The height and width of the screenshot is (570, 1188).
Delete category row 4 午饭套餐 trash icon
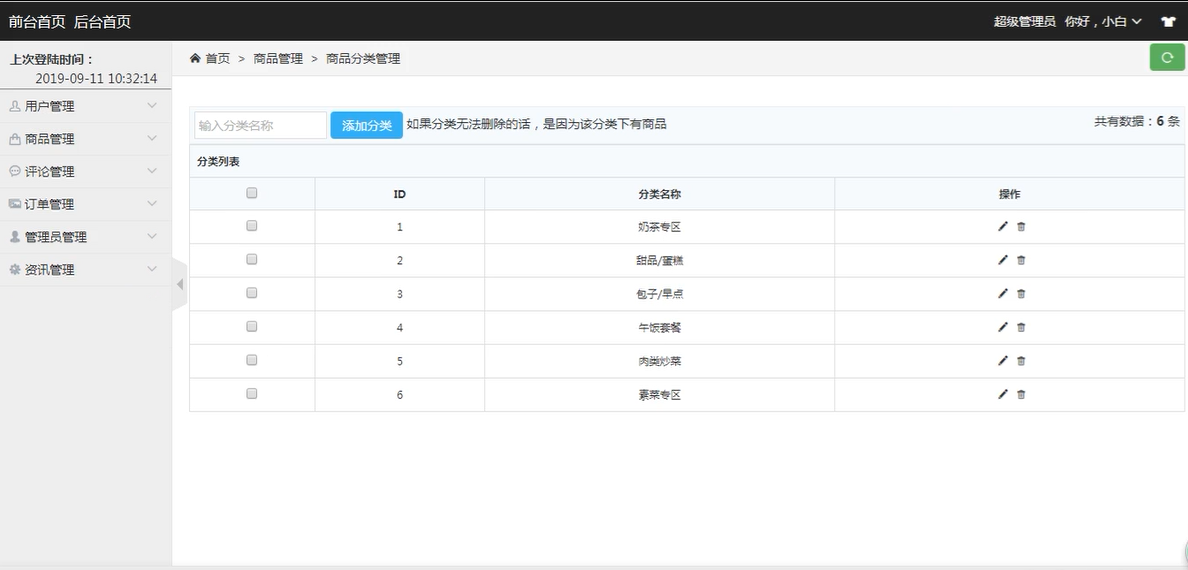(x=1021, y=327)
